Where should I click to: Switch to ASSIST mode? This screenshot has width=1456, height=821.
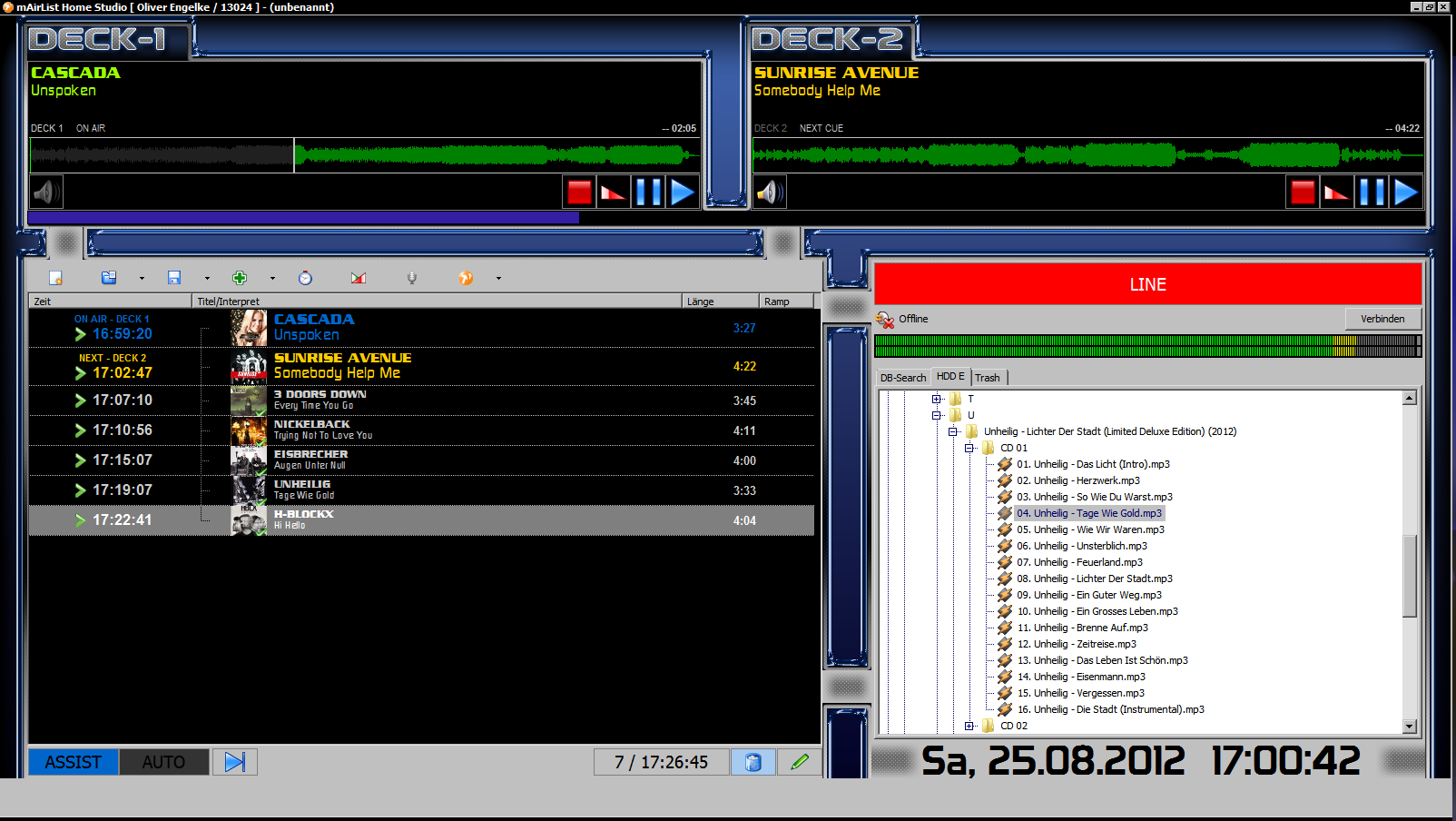click(x=74, y=762)
